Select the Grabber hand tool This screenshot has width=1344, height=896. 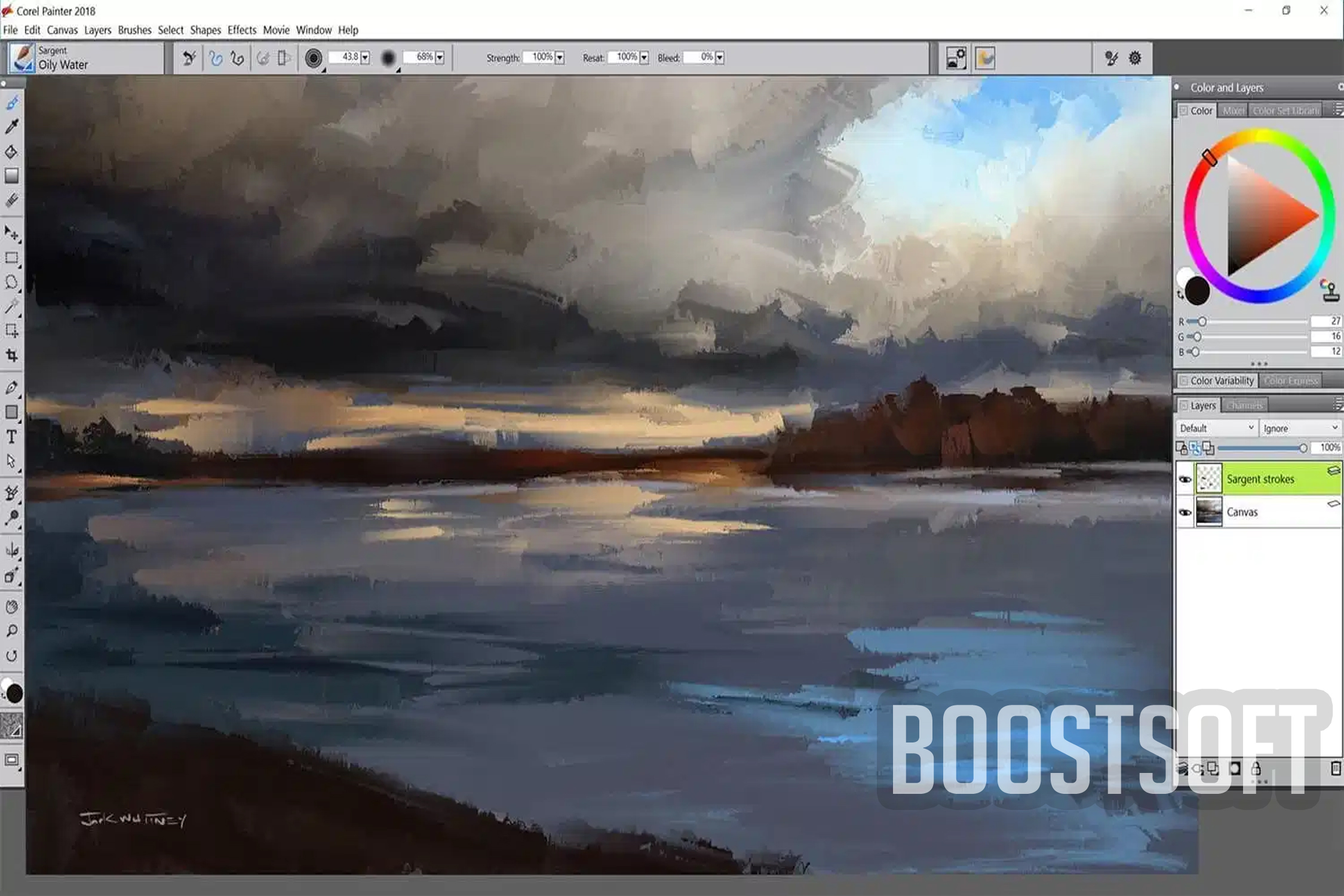(12, 607)
